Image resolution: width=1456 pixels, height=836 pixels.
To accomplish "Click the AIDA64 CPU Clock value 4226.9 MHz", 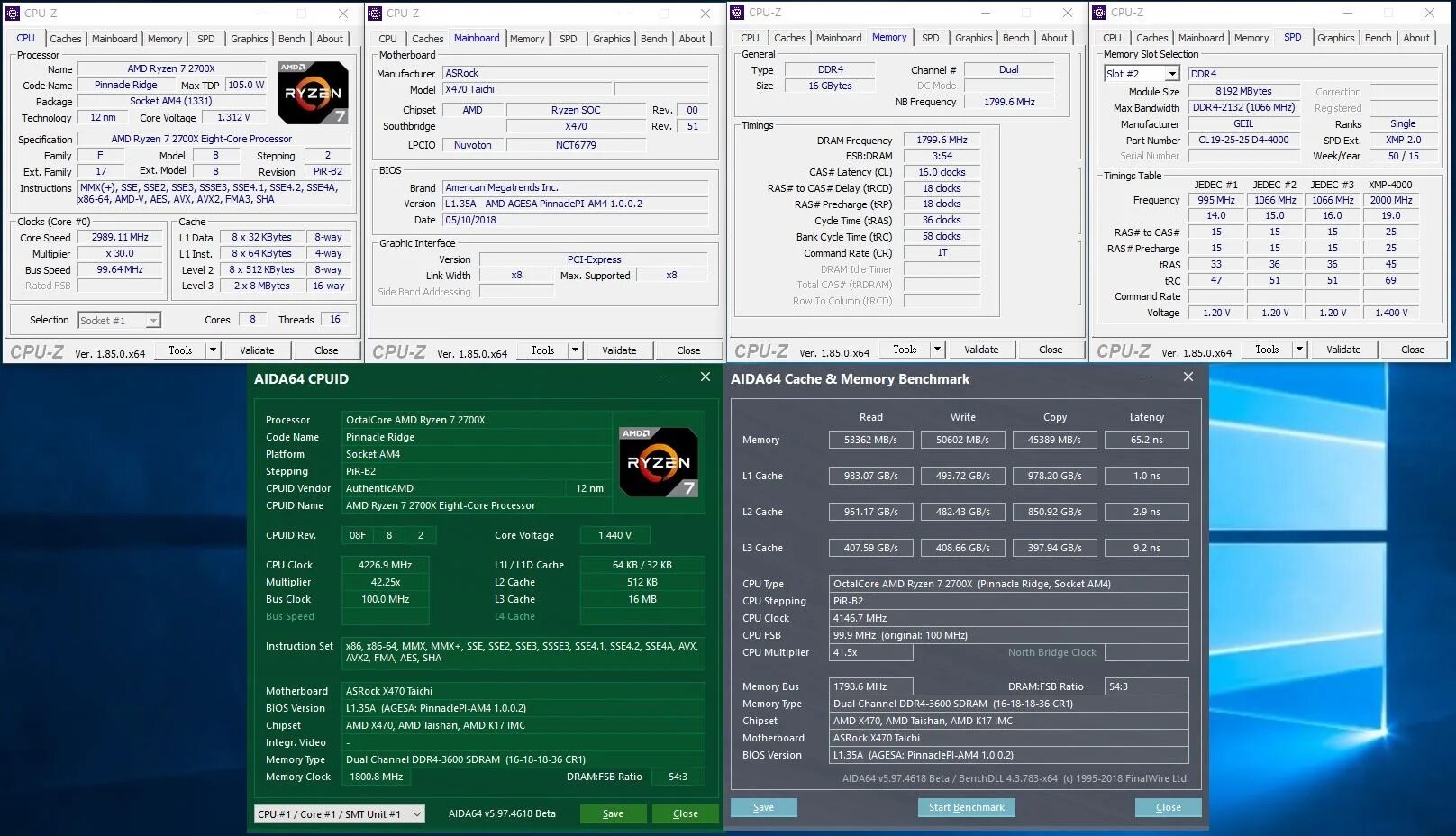I will 386,565.
